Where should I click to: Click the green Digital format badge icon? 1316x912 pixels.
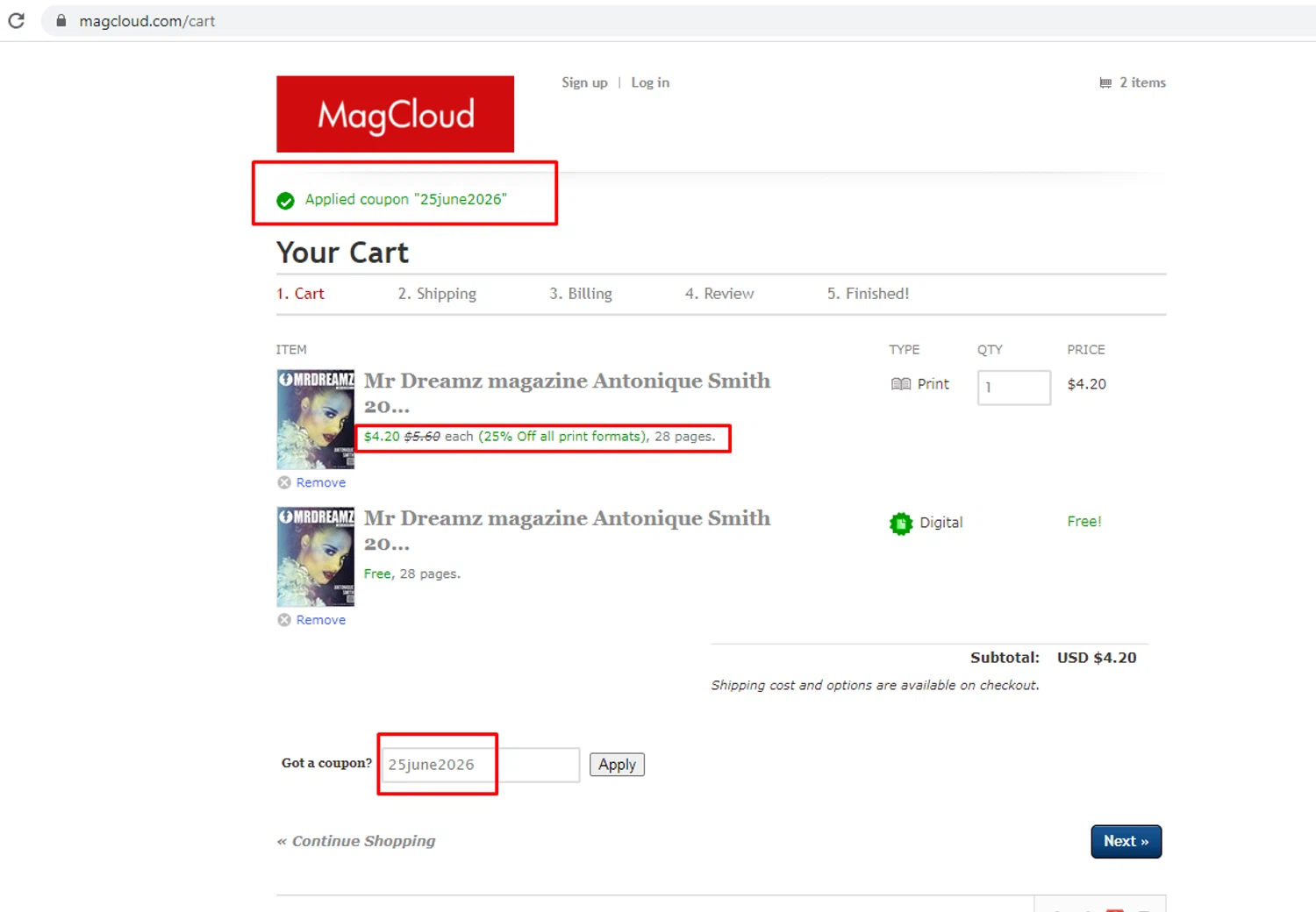pyautogui.click(x=901, y=524)
